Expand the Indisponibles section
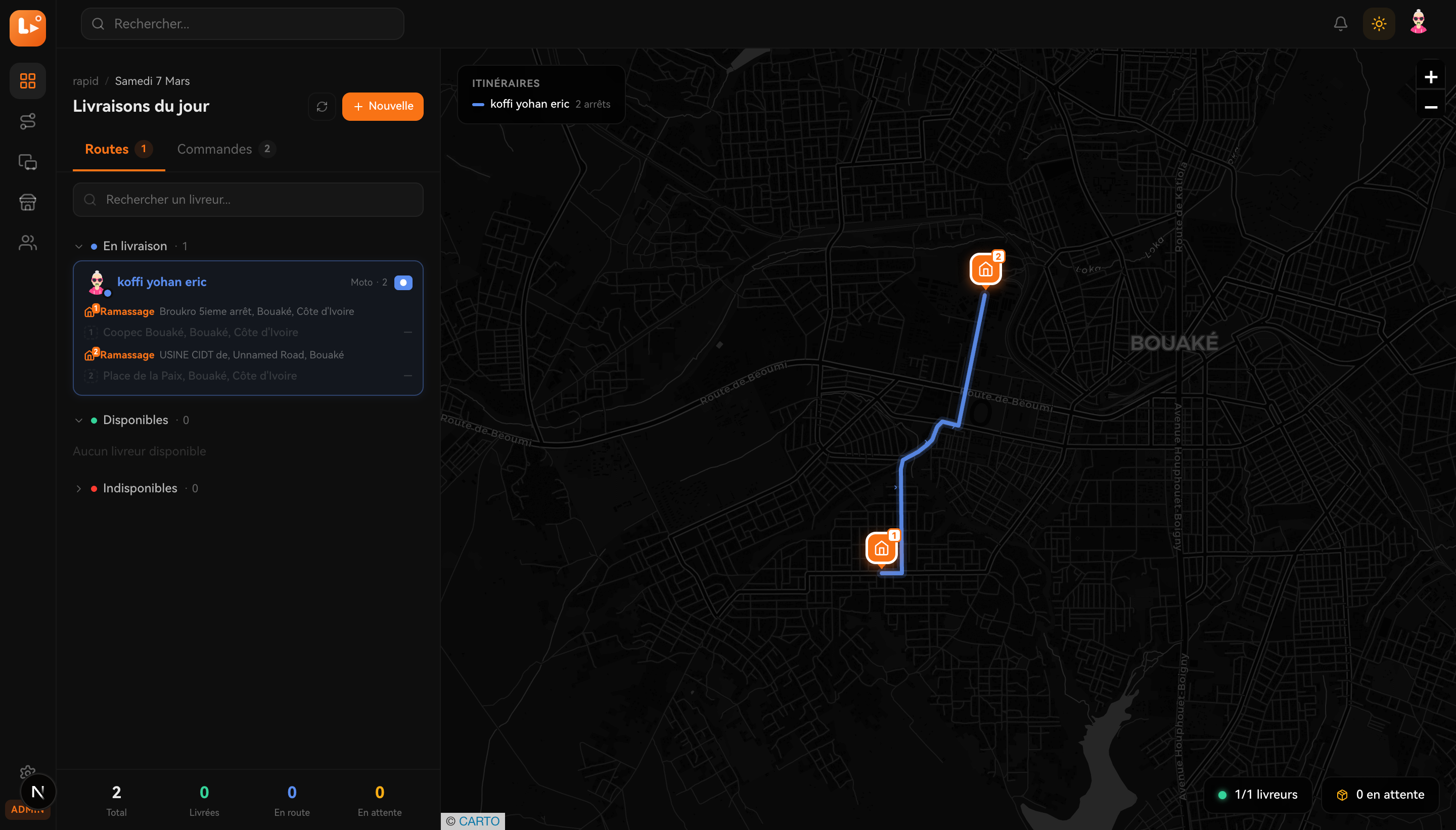Screen dimensions: 1456x830 (79, 488)
